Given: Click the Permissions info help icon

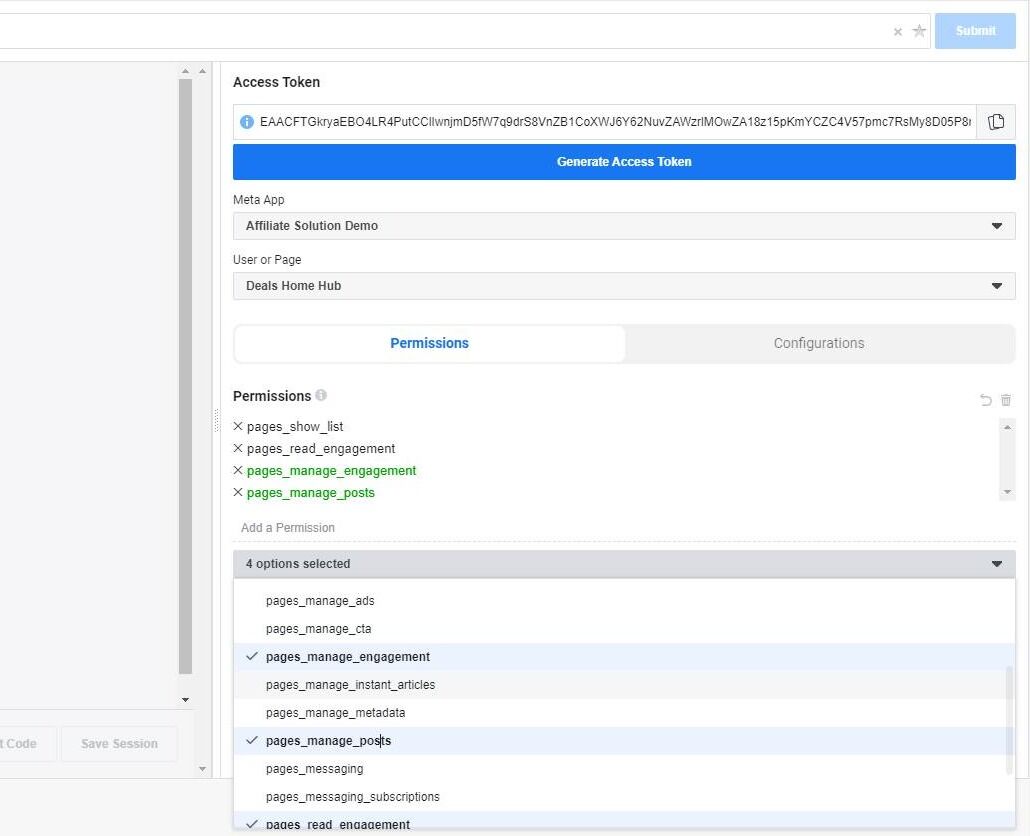Looking at the screenshot, I should pyautogui.click(x=321, y=395).
